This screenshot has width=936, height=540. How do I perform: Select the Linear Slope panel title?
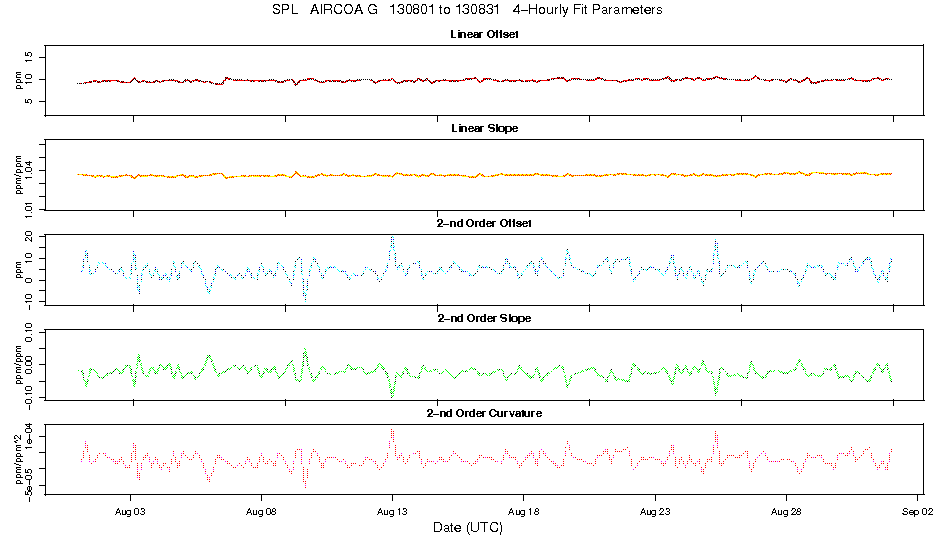[x=484, y=128]
